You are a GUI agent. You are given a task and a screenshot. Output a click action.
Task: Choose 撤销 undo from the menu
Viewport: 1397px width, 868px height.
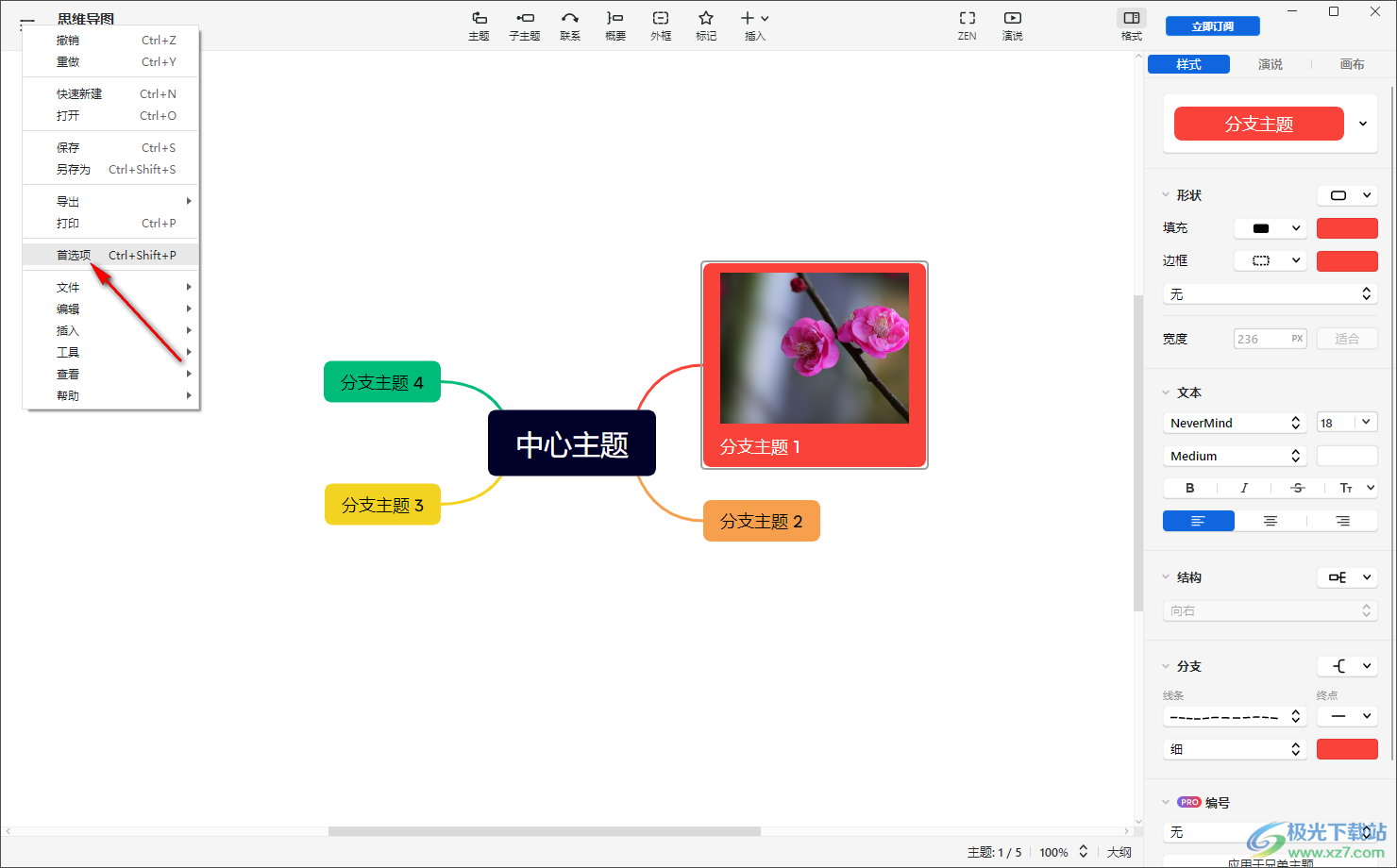click(110, 41)
